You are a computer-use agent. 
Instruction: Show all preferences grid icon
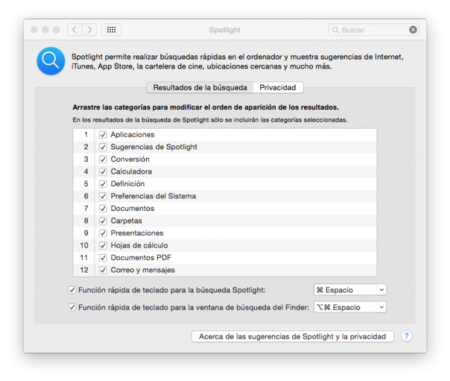coord(111,30)
